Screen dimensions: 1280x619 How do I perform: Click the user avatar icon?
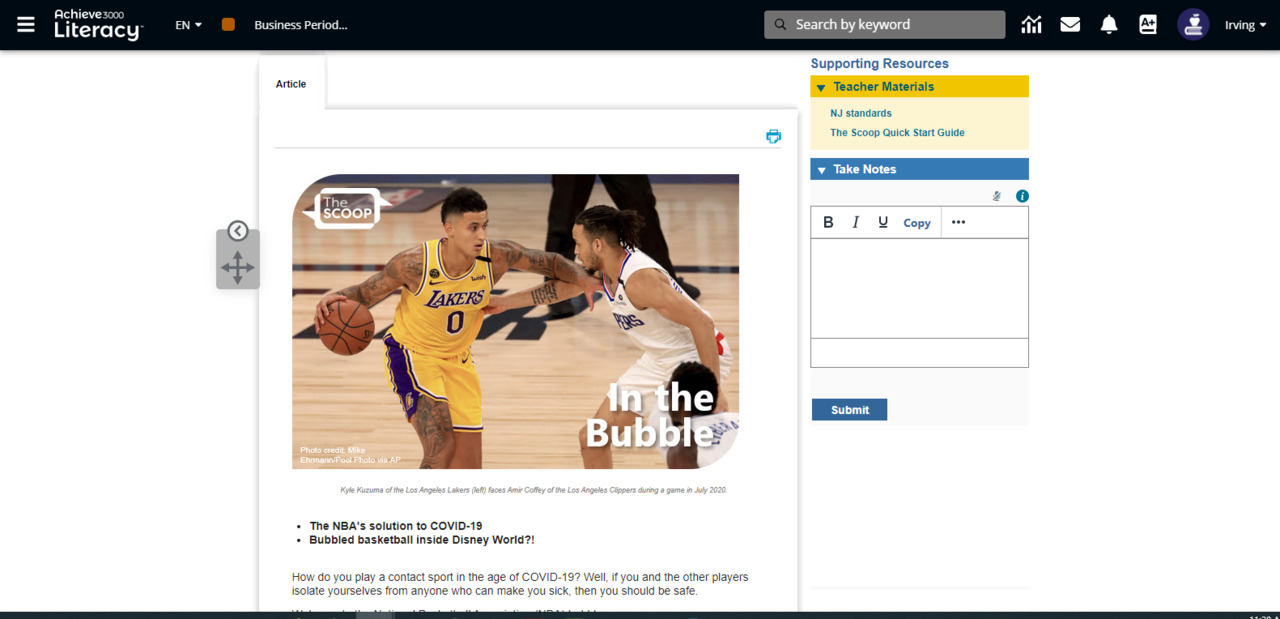pyautogui.click(x=1193, y=25)
